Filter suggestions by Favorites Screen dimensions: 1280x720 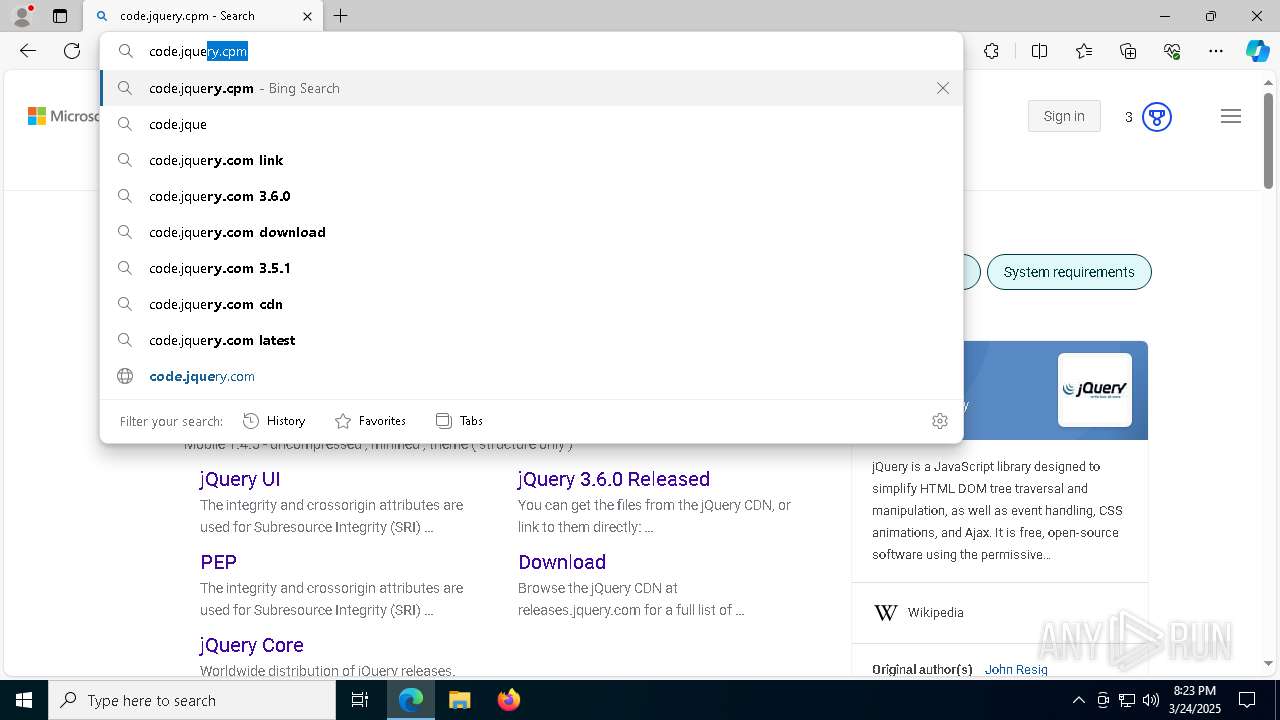370,421
